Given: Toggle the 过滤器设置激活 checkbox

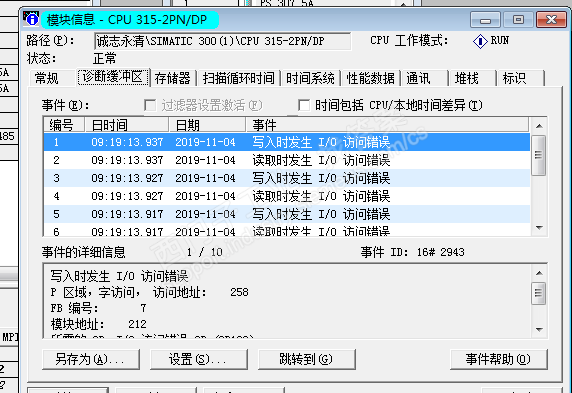Looking at the screenshot, I should click(150, 105).
